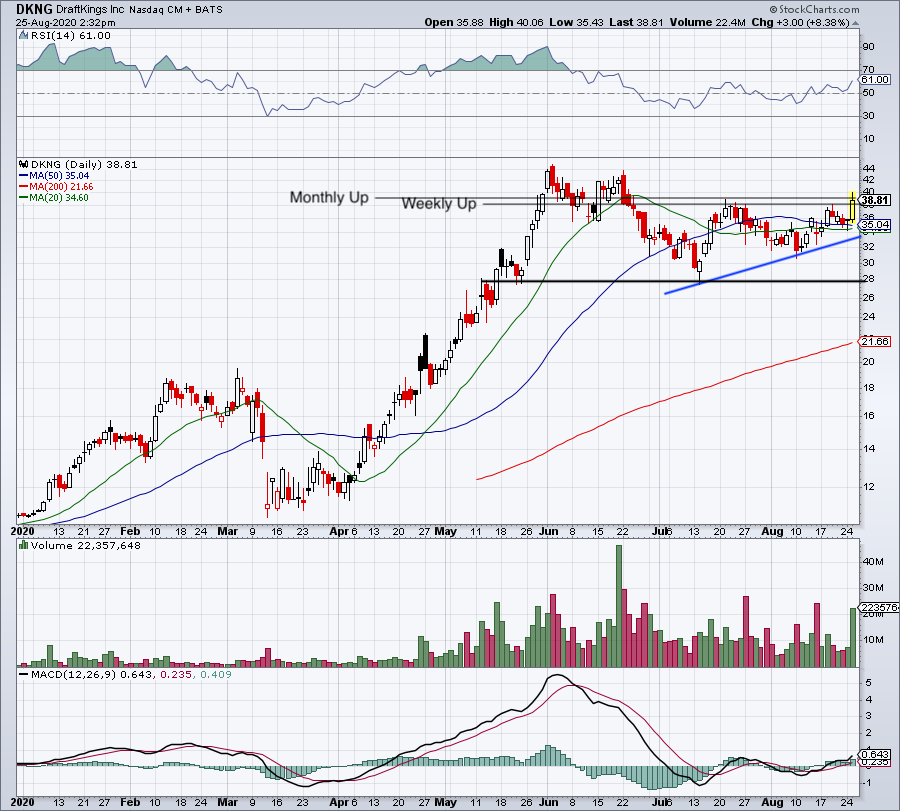Click the Open 35.88 value
This screenshot has height=811, width=900.
click(x=455, y=22)
